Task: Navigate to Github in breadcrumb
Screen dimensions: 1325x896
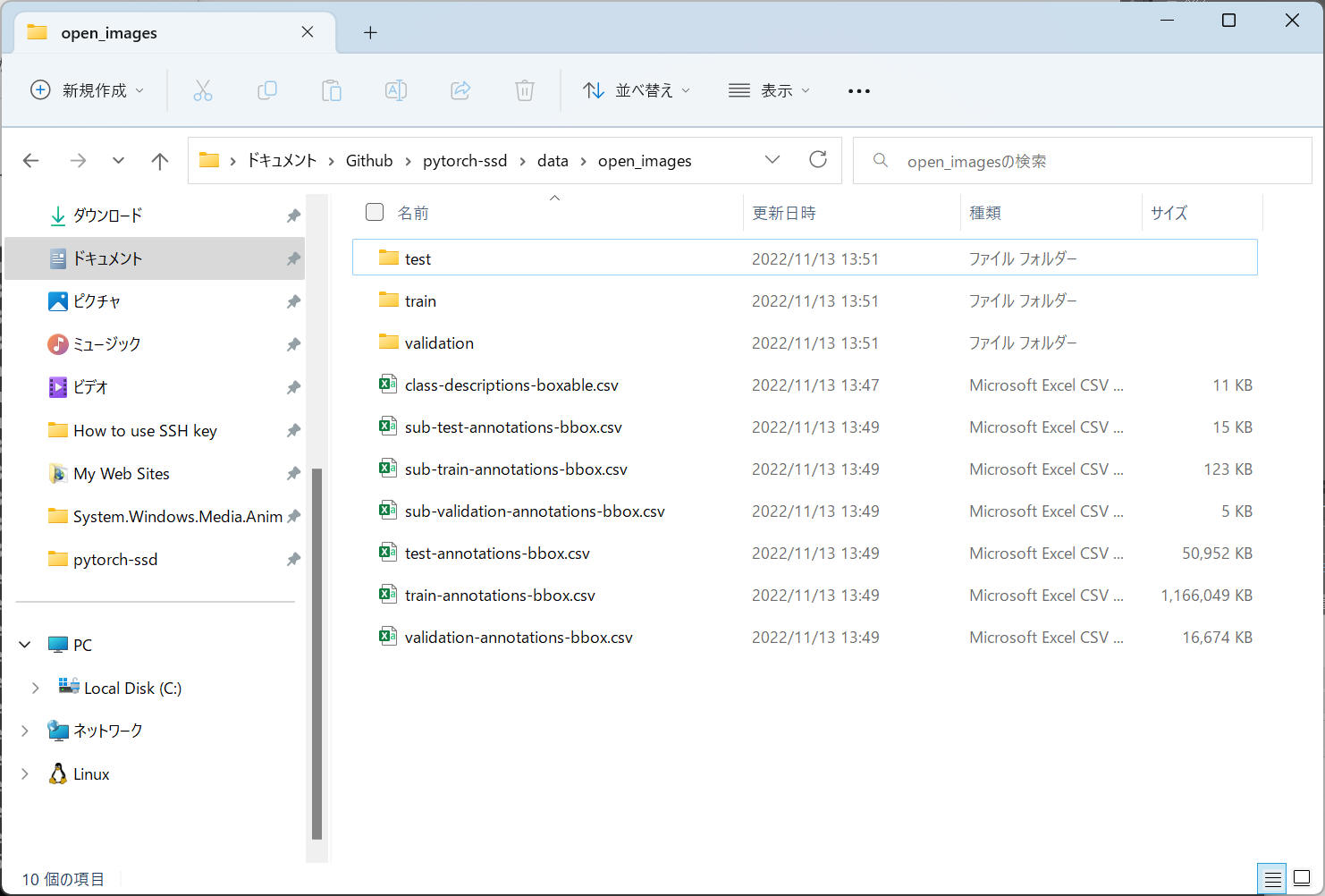Action: click(369, 161)
